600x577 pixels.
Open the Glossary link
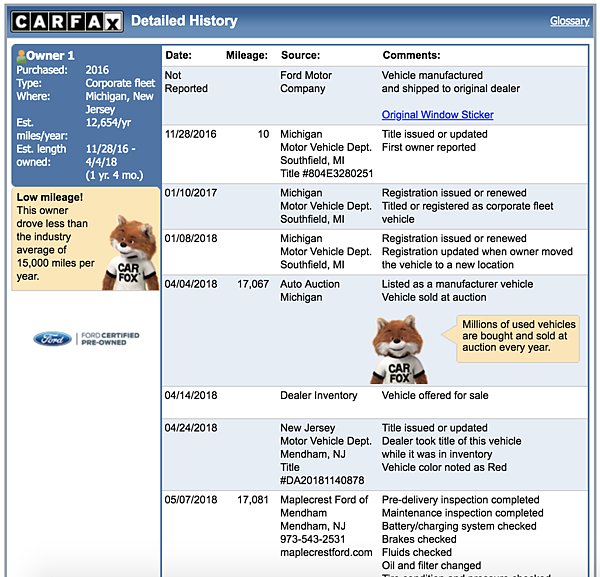[569, 21]
